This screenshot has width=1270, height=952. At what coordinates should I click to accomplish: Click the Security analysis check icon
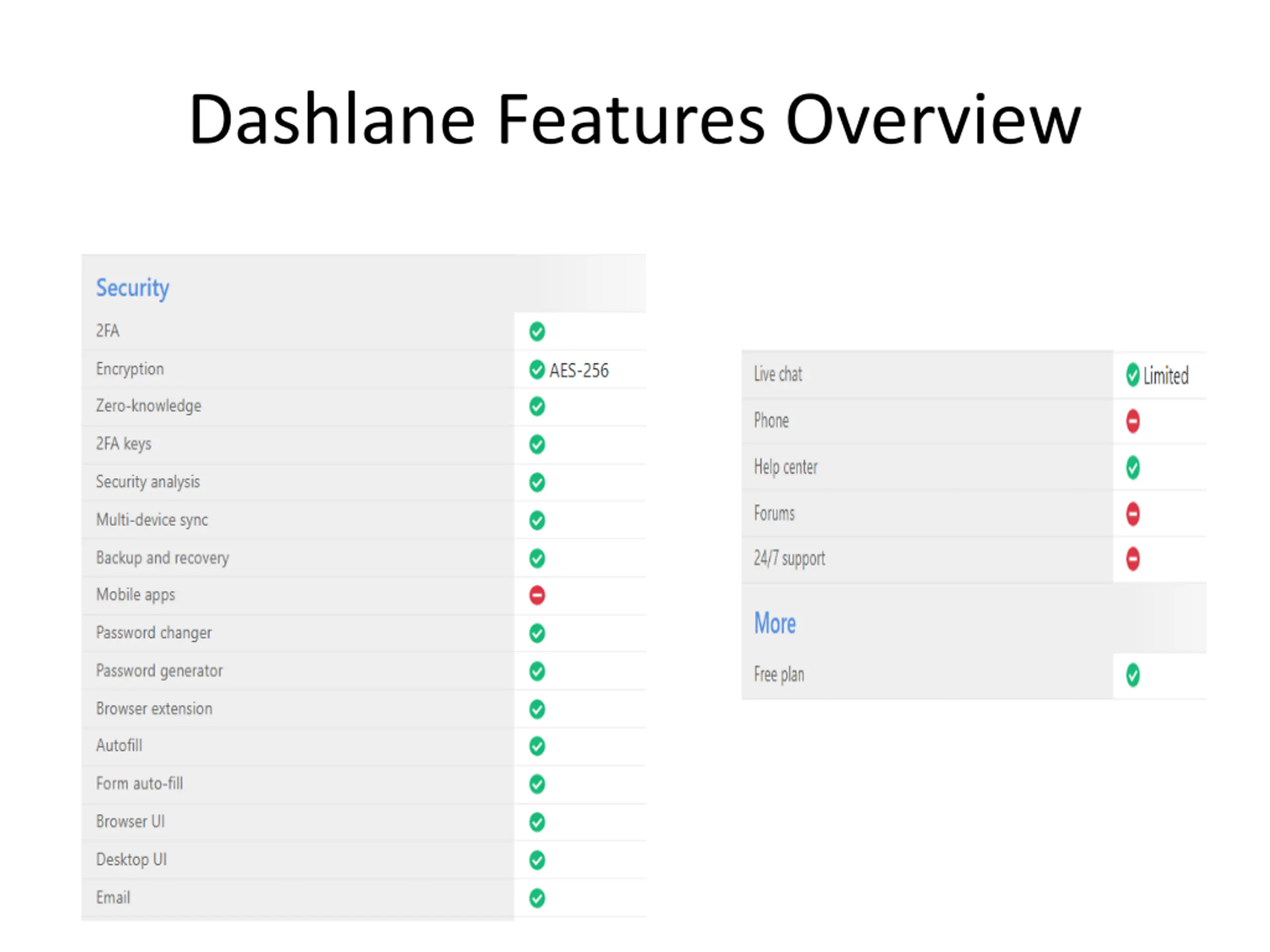(537, 482)
